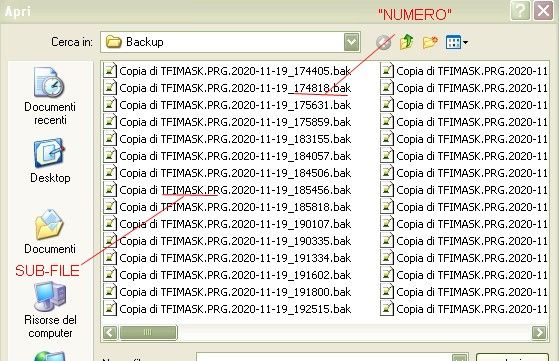The width and height of the screenshot is (559, 361).
Task: Open the Documenti folder shortcut
Action: click(50, 231)
